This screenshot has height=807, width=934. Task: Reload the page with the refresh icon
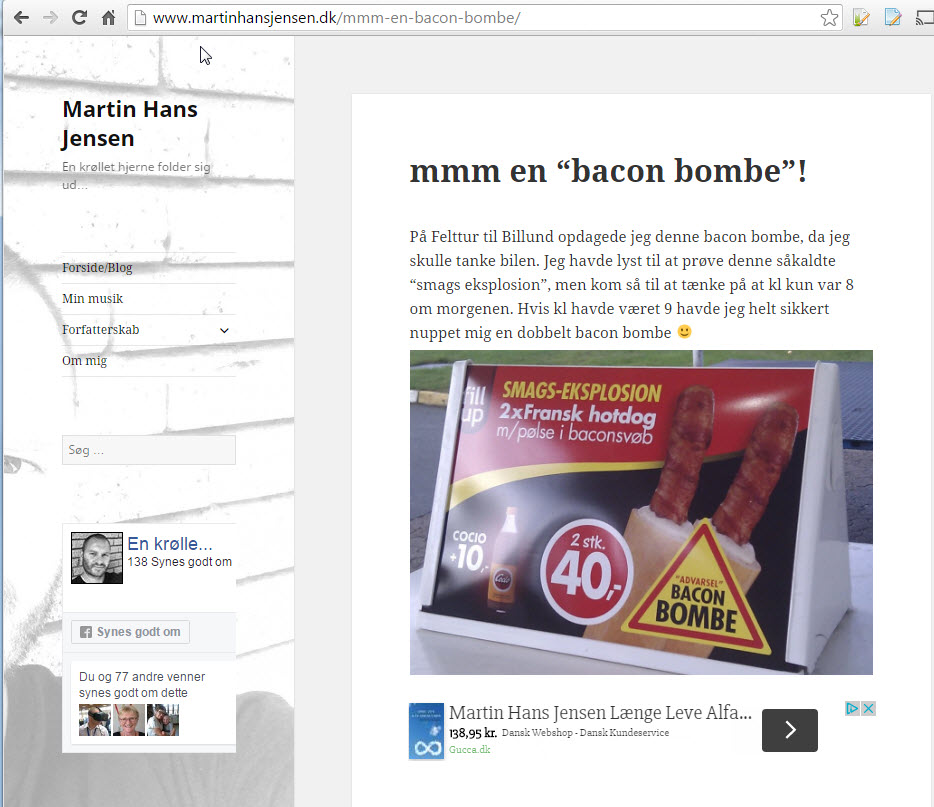80,18
